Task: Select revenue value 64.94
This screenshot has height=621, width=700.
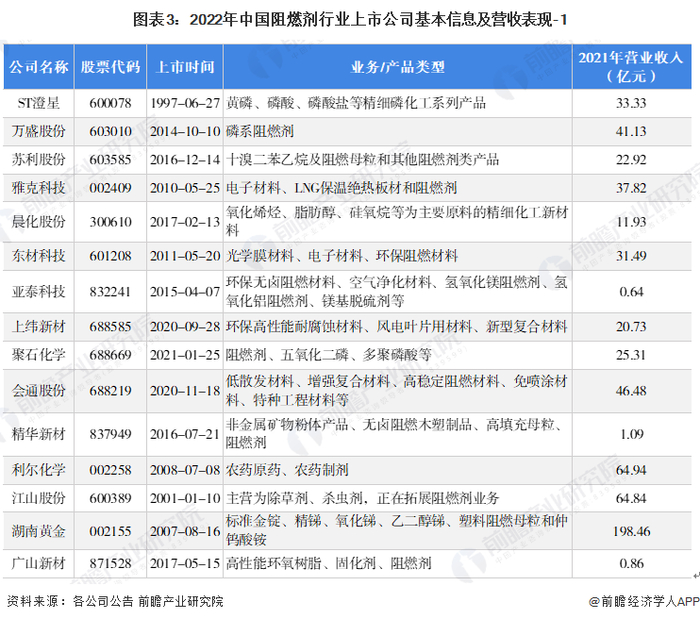Action: click(631, 470)
